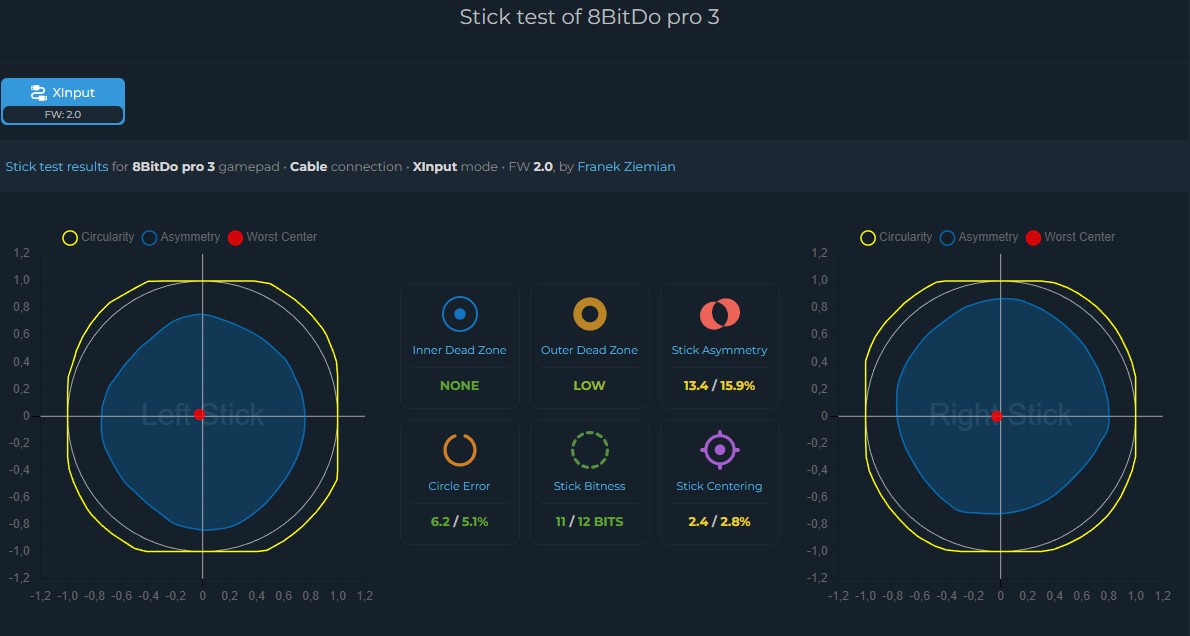Click the Stick Asymmetry overlapping circles icon
Screen dimensions: 1190x636
click(719, 314)
